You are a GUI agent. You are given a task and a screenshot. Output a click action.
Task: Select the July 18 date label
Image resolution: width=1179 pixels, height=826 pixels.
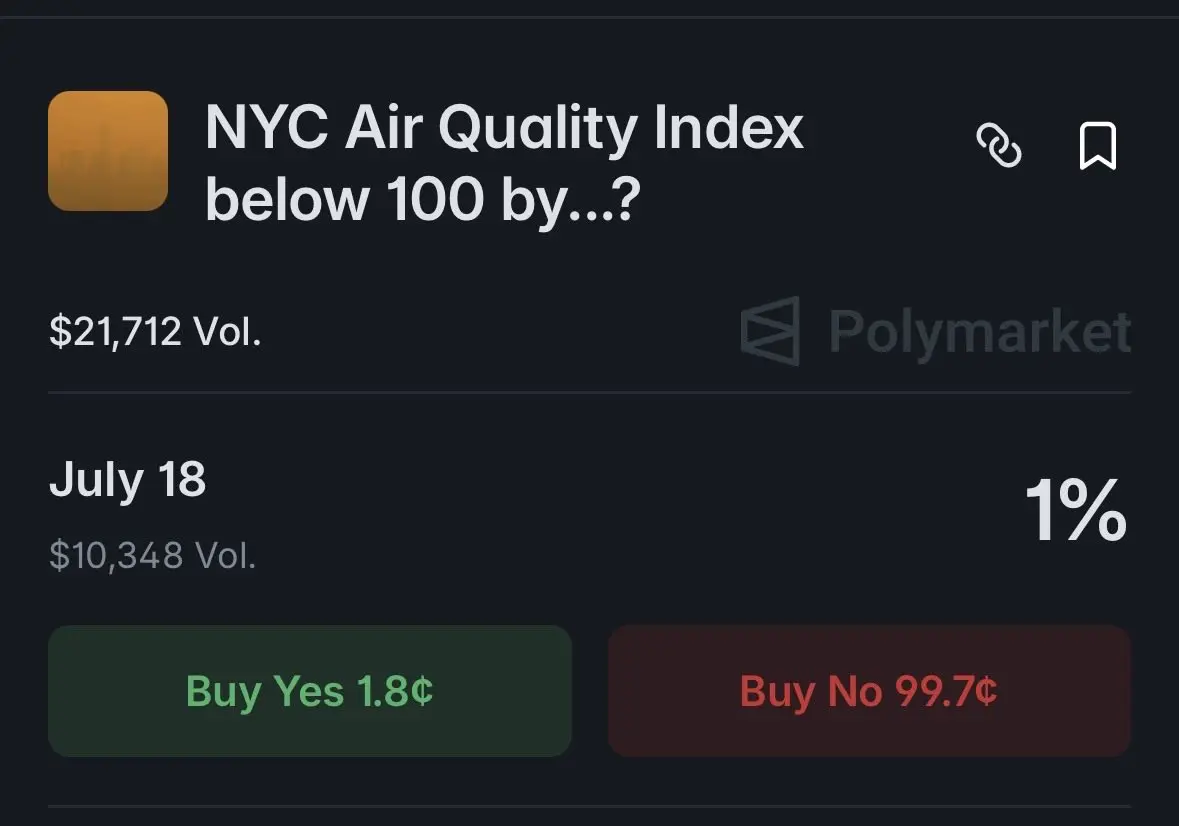pyautogui.click(x=127, y=480)
